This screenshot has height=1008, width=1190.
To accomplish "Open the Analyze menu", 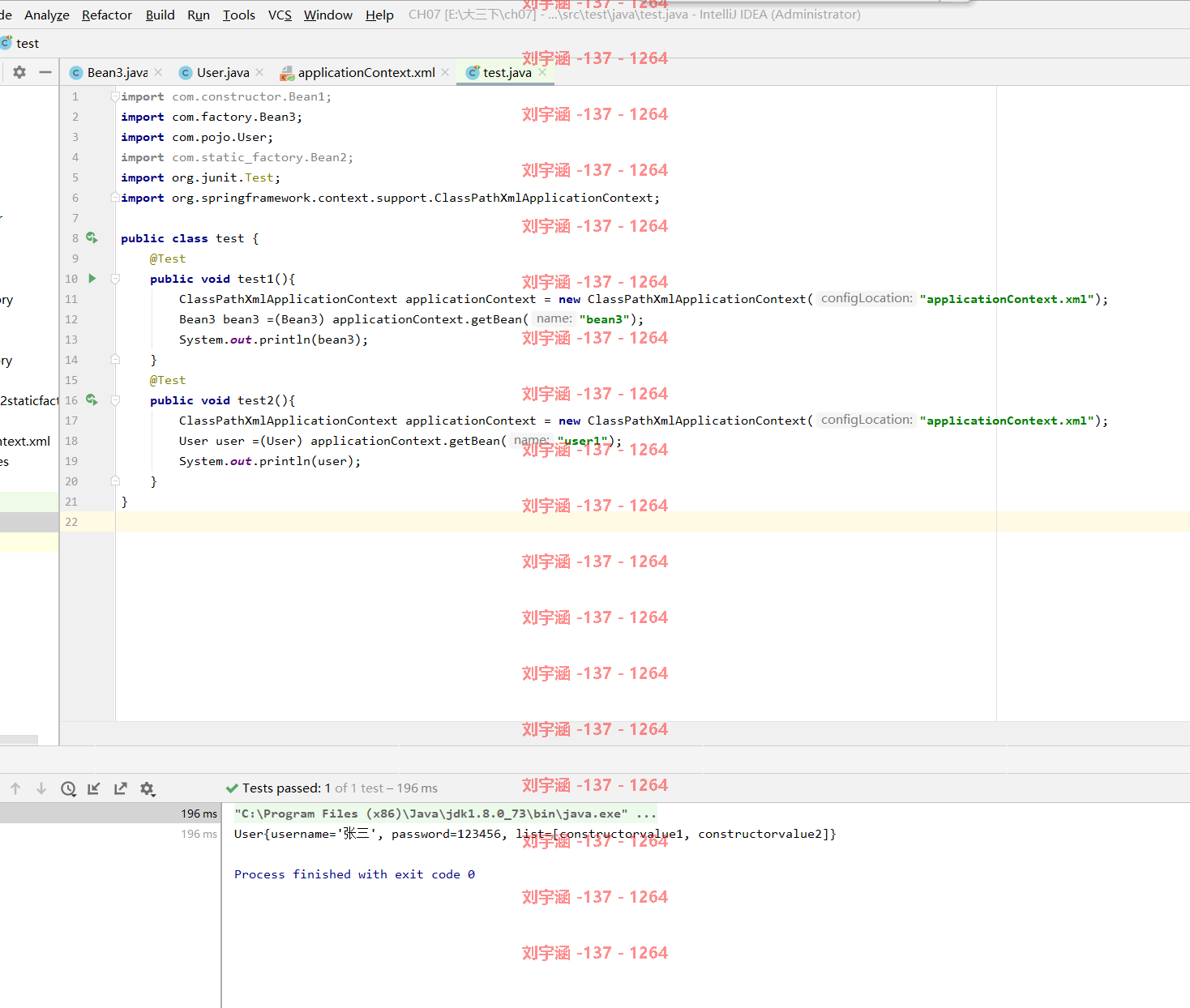I will coord(46,15).
